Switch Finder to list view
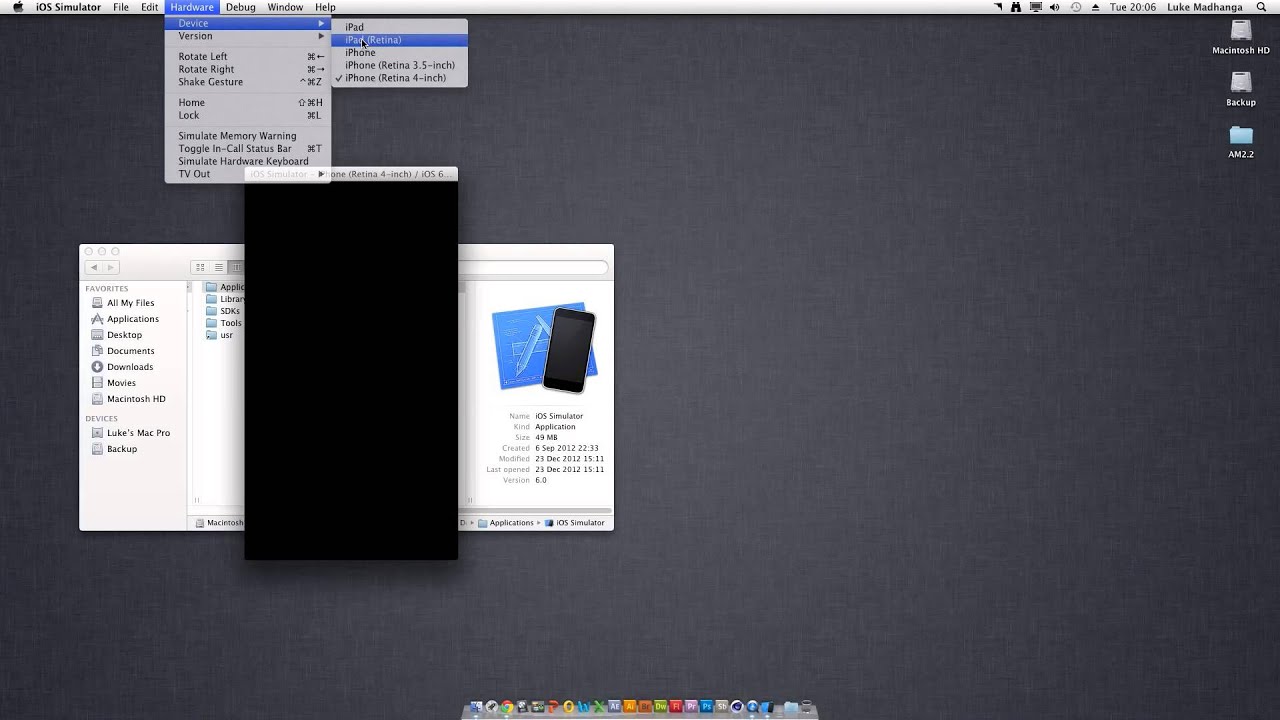Viewport: 1280px width, 720px height. coord(219,267)
